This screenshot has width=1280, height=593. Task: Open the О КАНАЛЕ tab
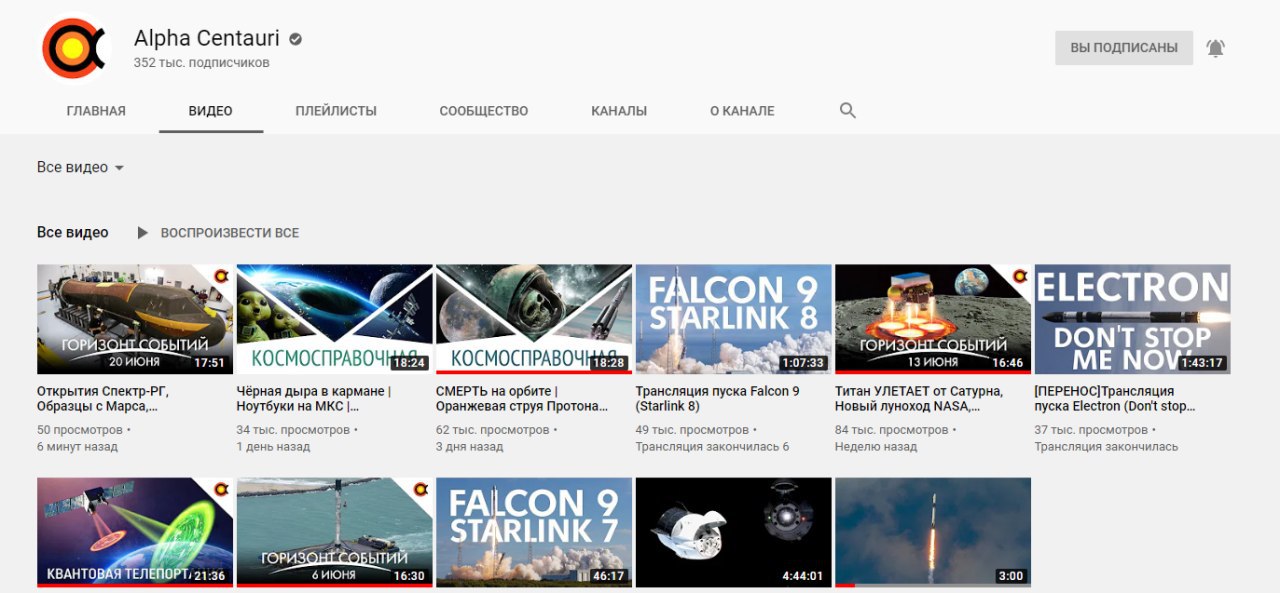coord(742,111)
